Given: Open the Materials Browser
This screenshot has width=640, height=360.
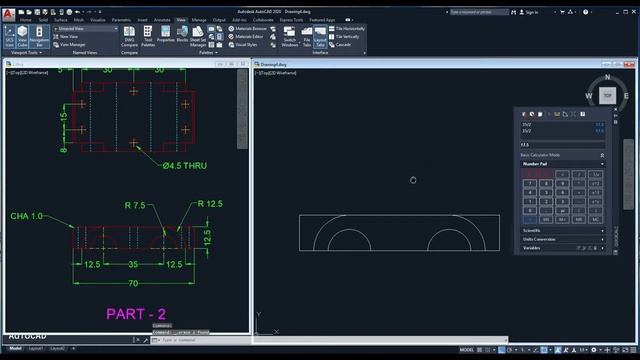Looking at the screenshot, I should point(247,29).
